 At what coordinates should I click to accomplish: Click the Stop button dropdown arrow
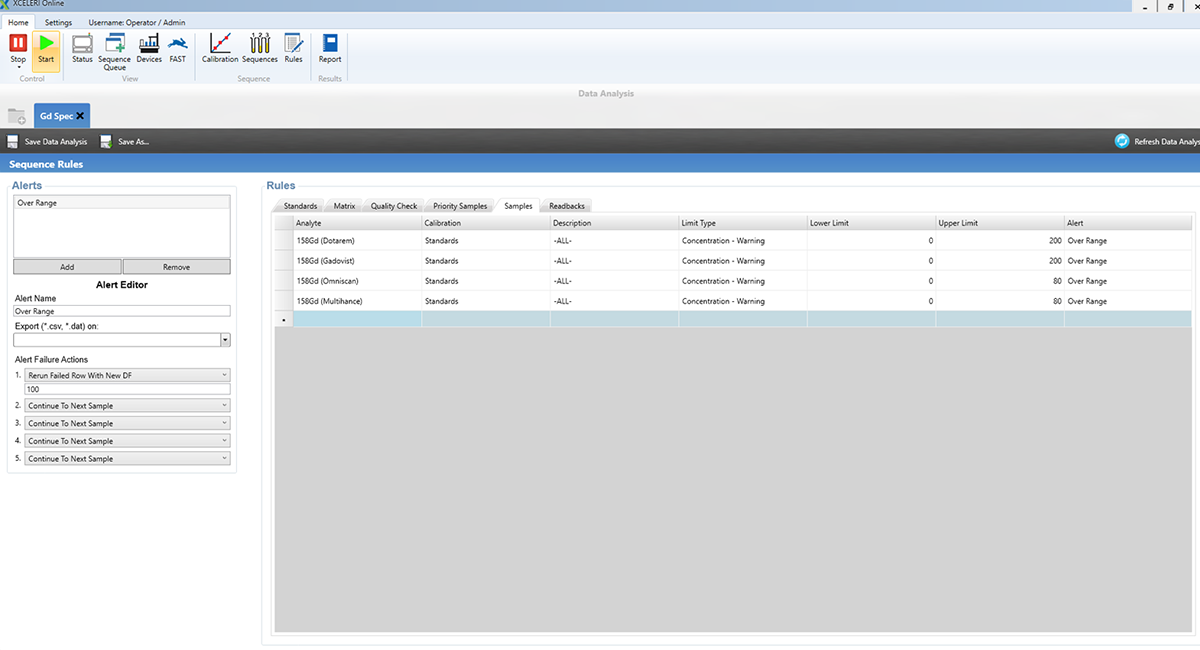pyautogui.click(x=18, y=68)
